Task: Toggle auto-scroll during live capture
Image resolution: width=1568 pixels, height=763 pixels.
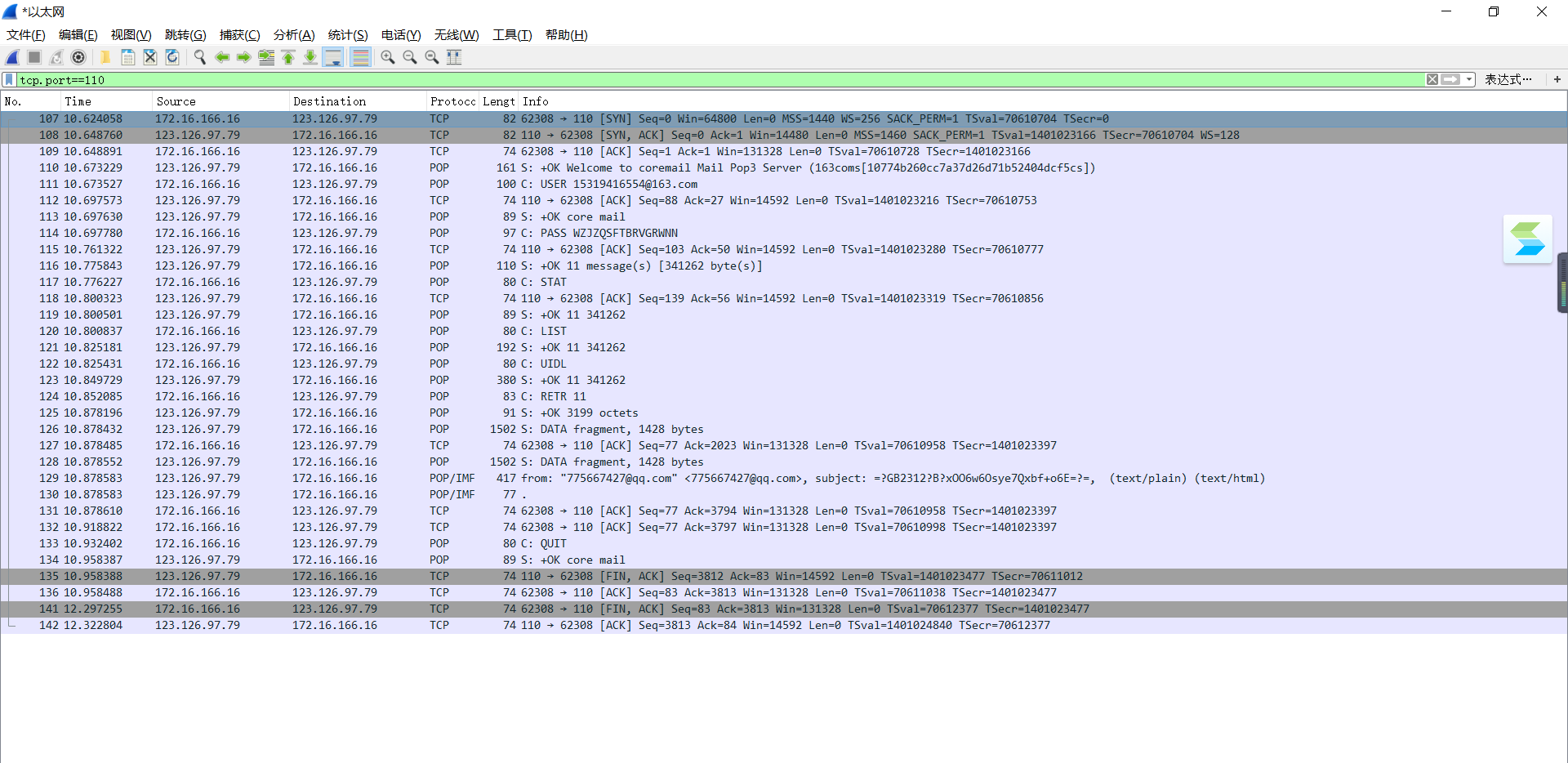Action: tap(333, 57)
